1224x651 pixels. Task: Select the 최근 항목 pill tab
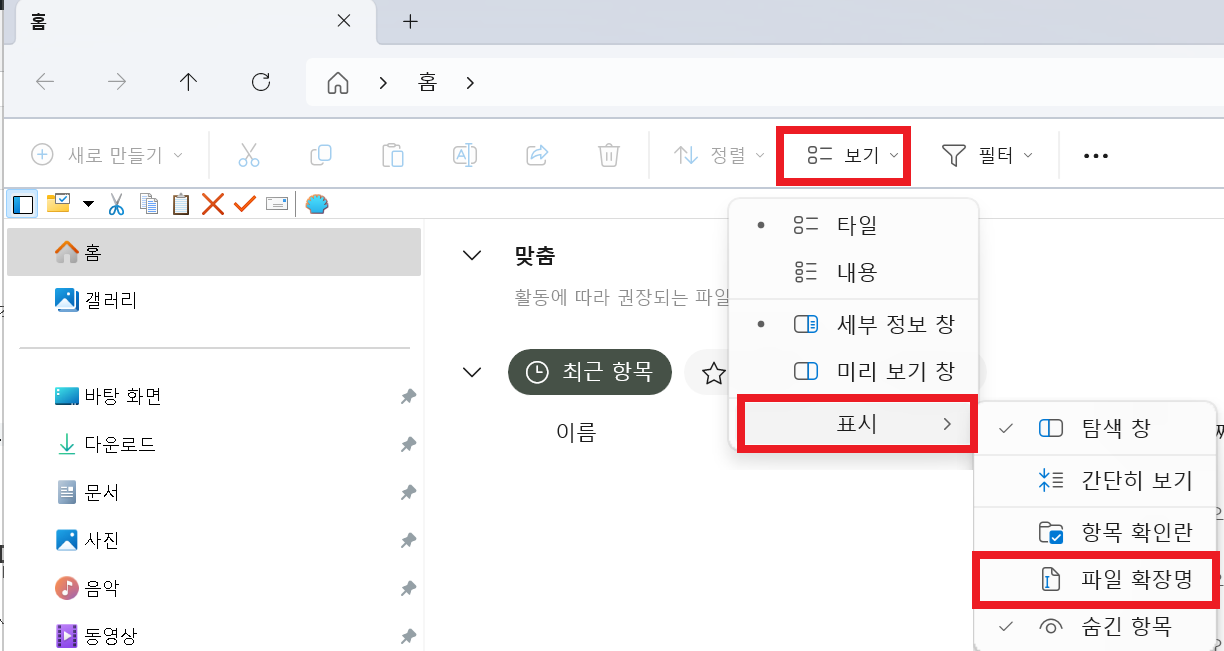coord(589,372)
